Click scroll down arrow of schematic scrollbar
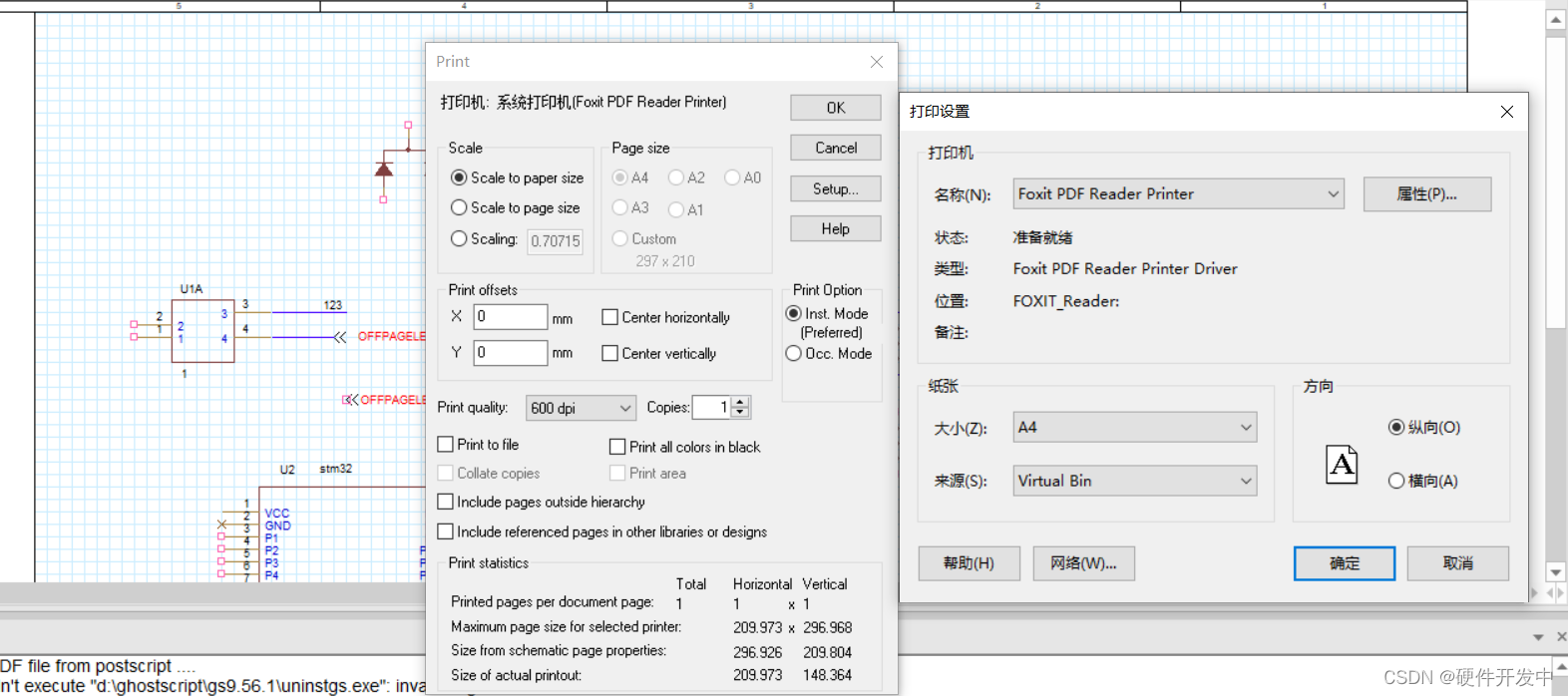Screen dimensions: 1568x696 (x=1556, y=572)
